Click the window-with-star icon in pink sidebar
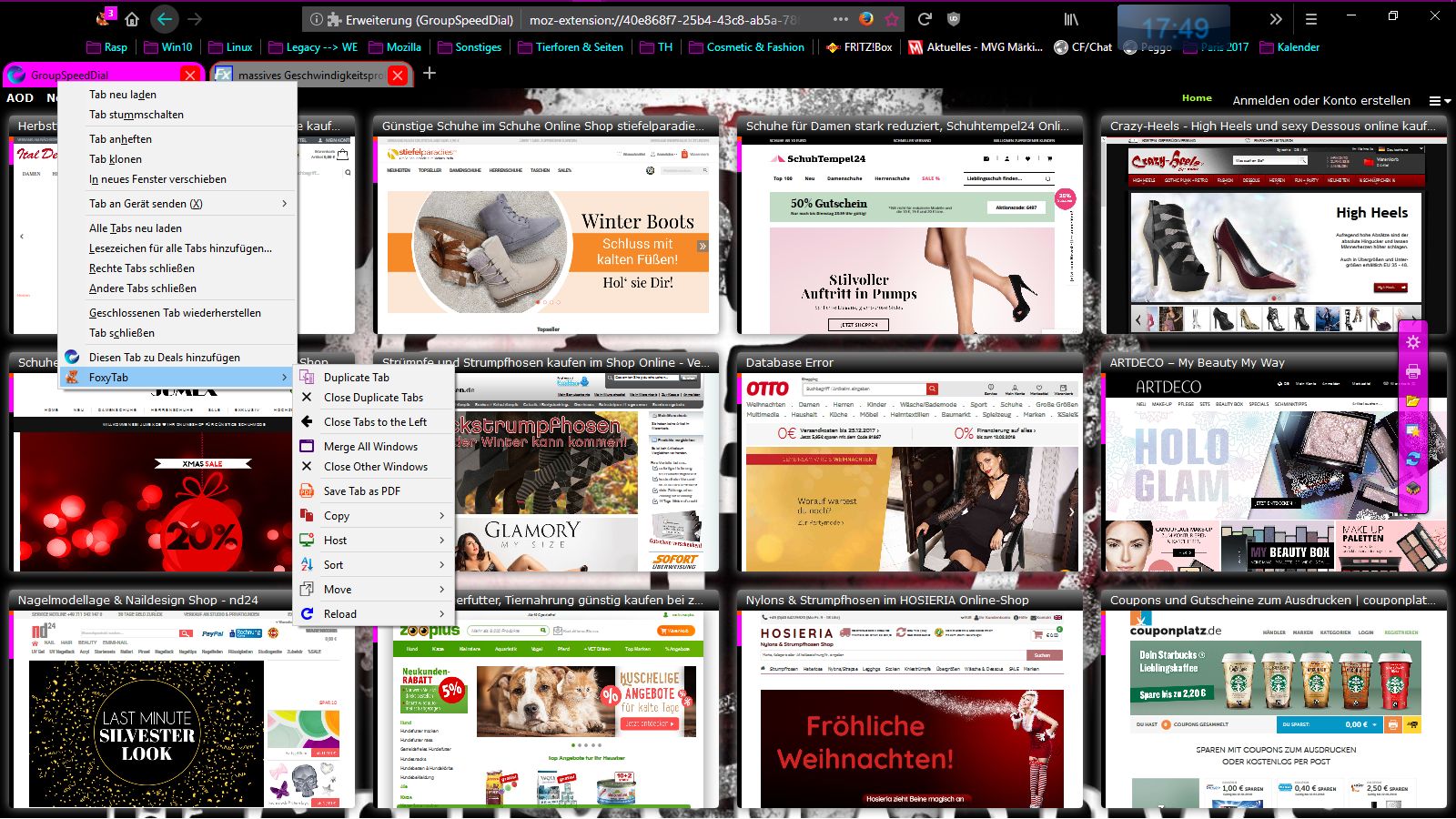The image size is (1456, 819). tap(1412, 430)
